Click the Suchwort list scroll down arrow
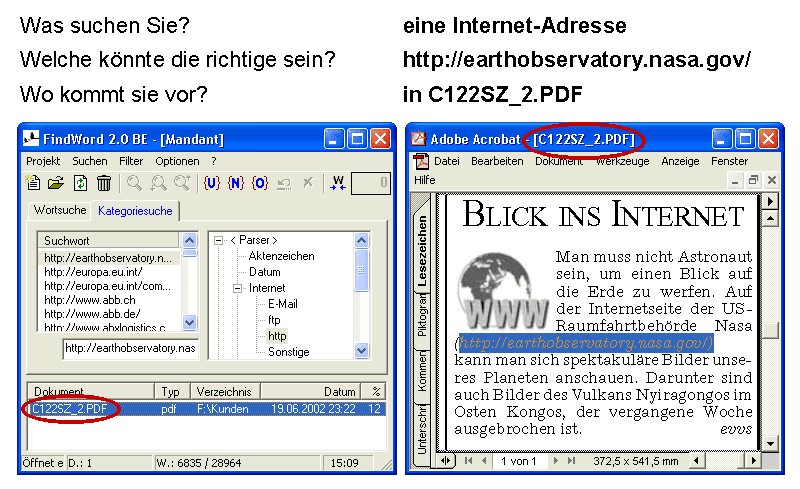Image resolution: width=800 pixels, height=489 pixels. (x=189, y=322)
